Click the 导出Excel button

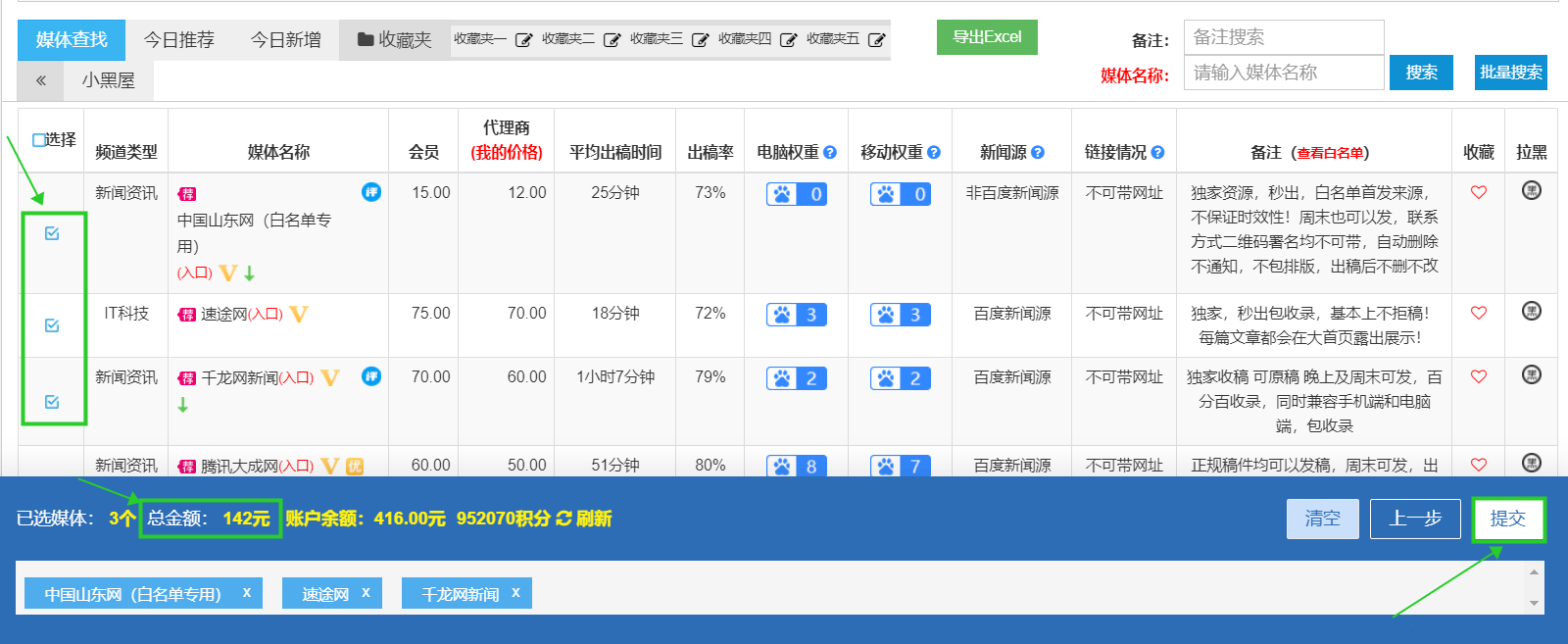pos(987,37)
